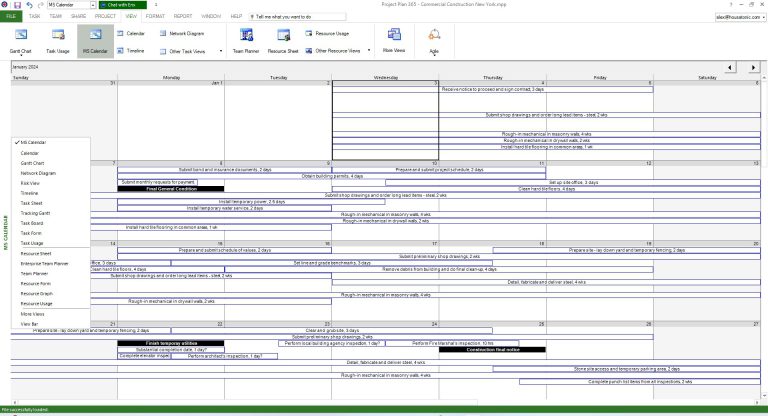This screenshot has width=768, height=416.
Task: Expand the Other Task Views dropdown
Action: 189,49
